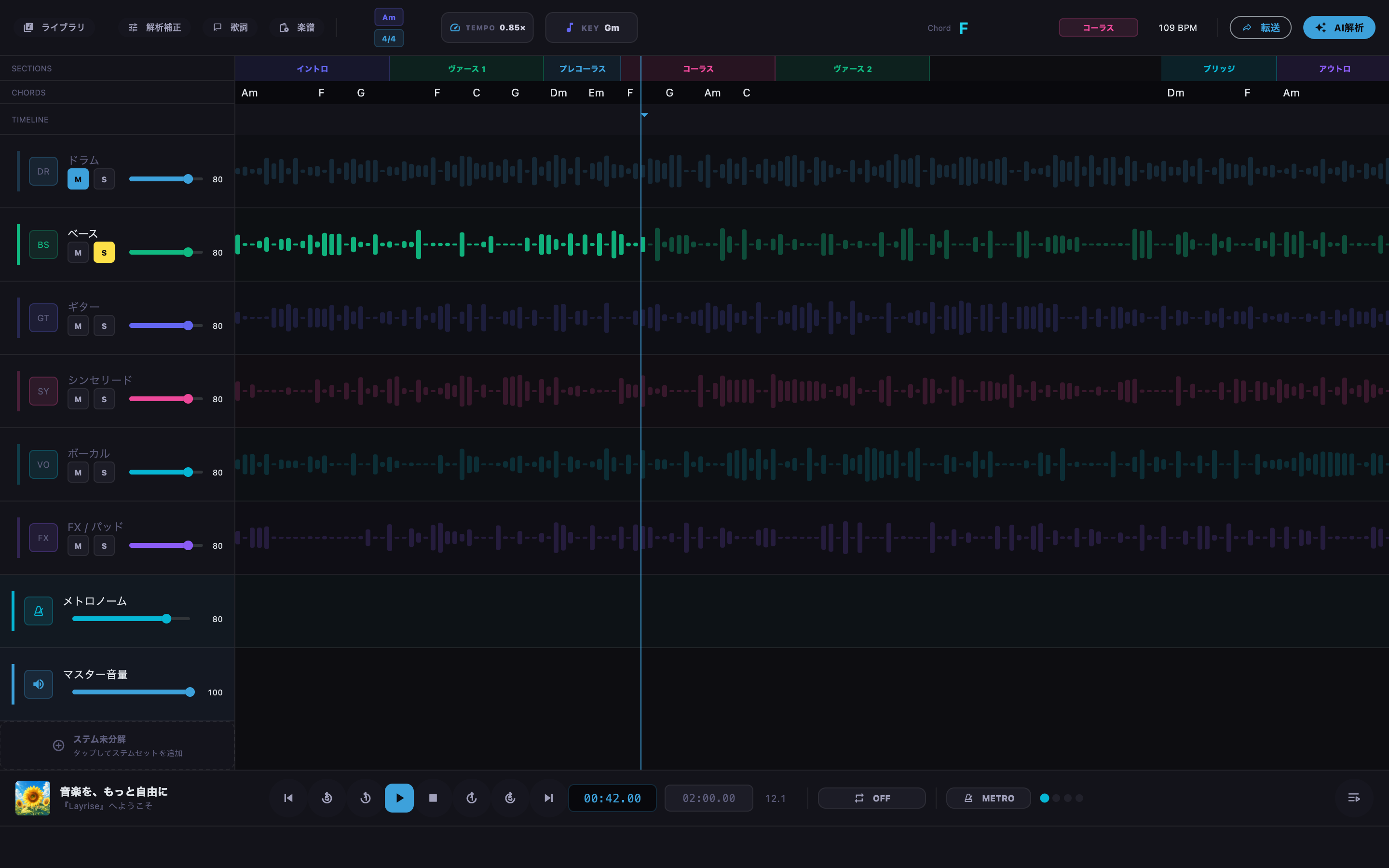Click the コーラス section badge in header
This screenshot has height=868, width=1389.
tap(1098, 27)
